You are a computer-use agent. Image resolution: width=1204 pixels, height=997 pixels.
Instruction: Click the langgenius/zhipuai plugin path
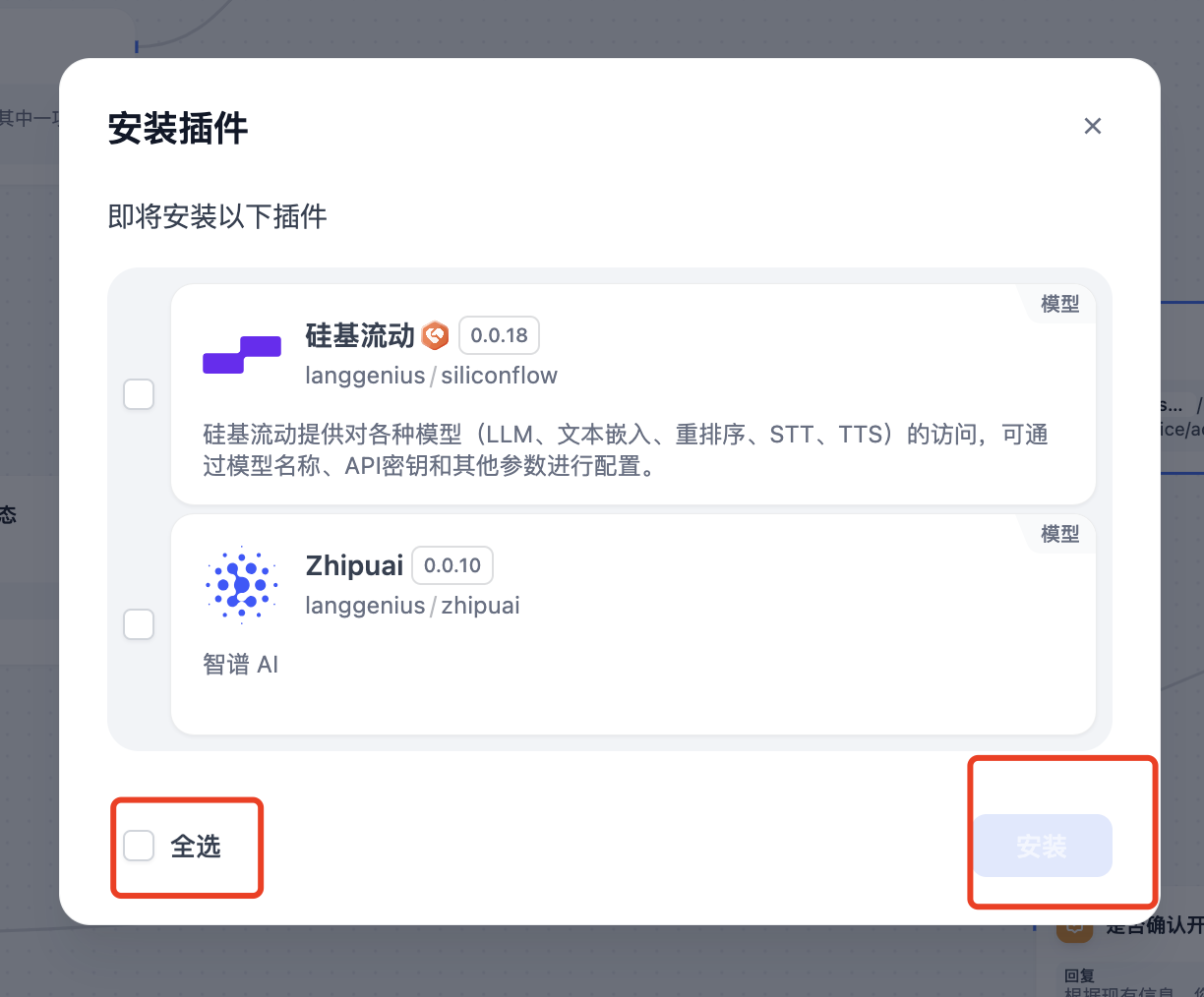click(412, 606)
